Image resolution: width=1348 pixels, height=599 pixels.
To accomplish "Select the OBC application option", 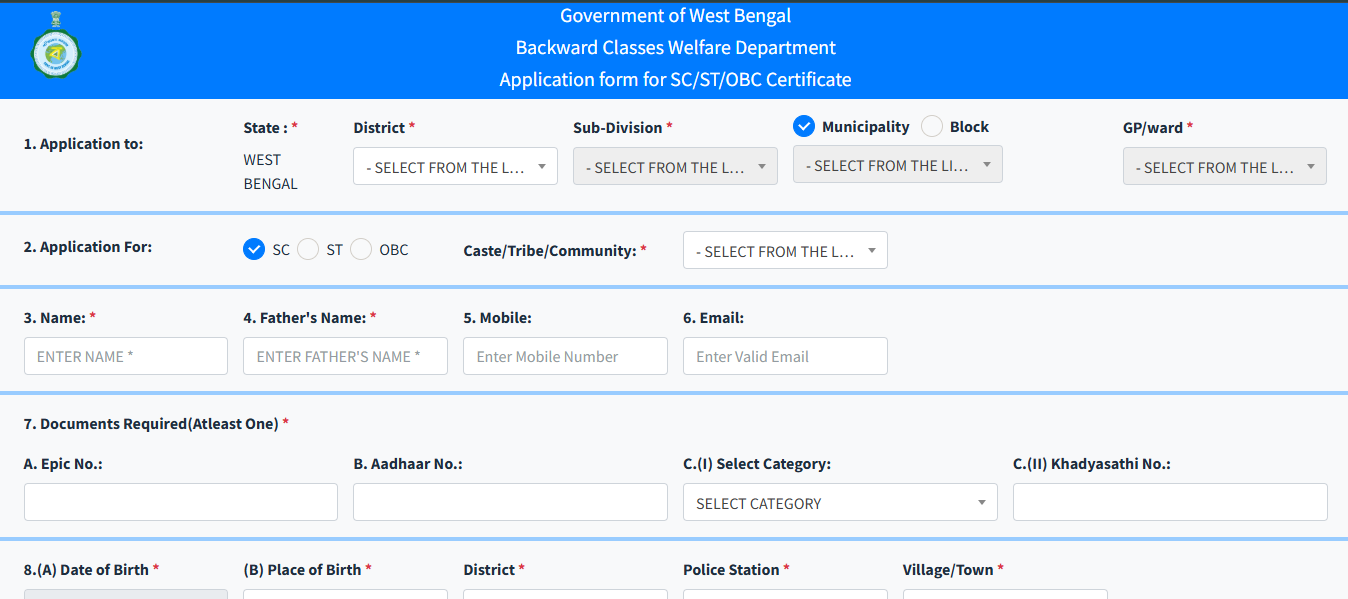I will click(360, 249).
